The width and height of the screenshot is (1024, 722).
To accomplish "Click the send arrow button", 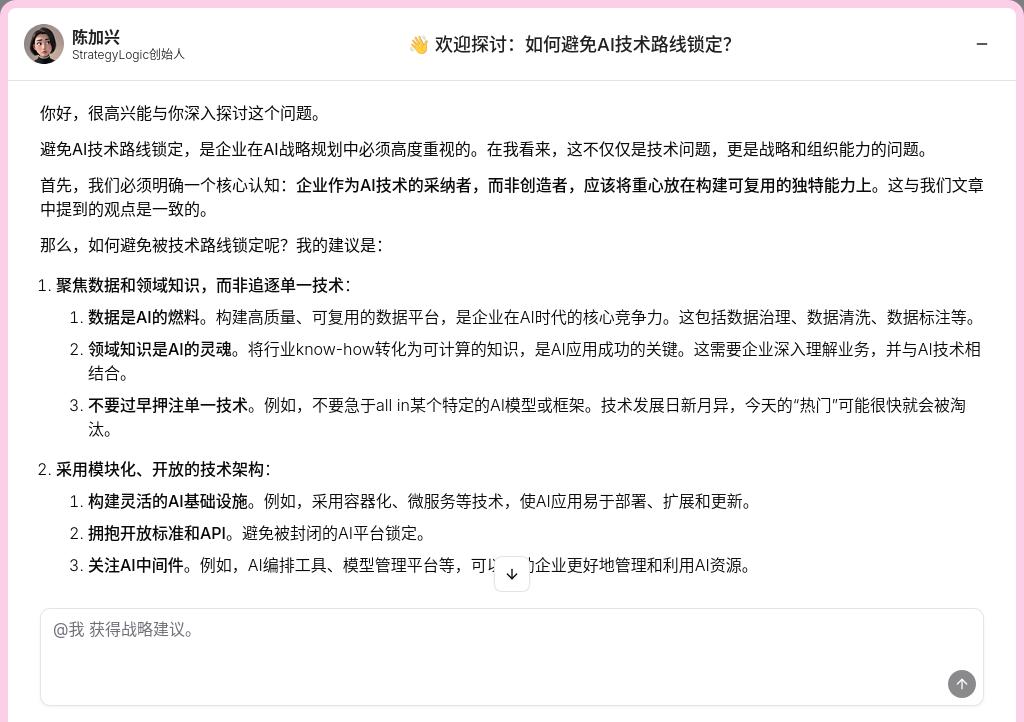I will pos(961,684).
